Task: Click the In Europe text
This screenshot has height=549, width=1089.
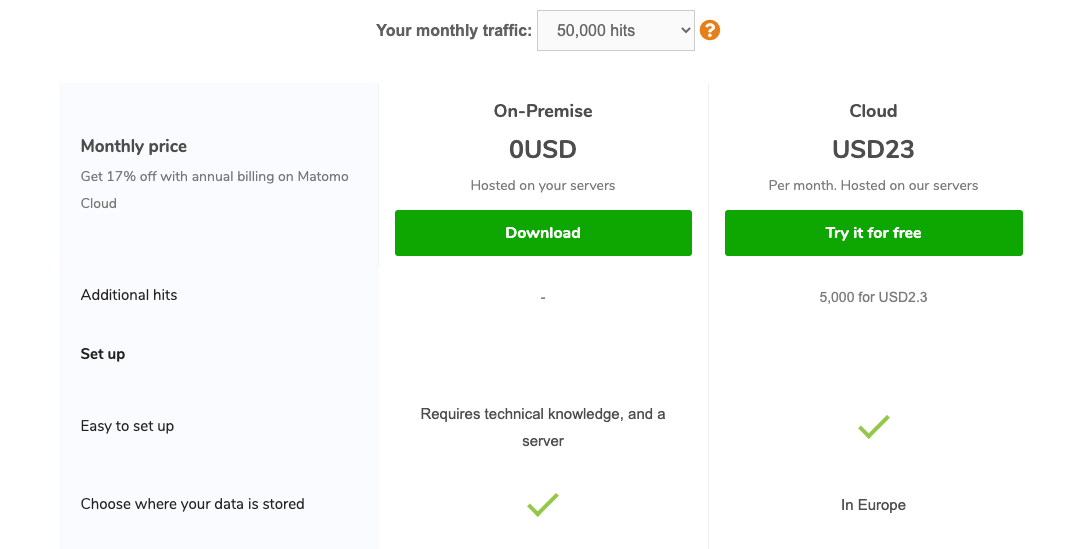Action: [x=873, y=505]
